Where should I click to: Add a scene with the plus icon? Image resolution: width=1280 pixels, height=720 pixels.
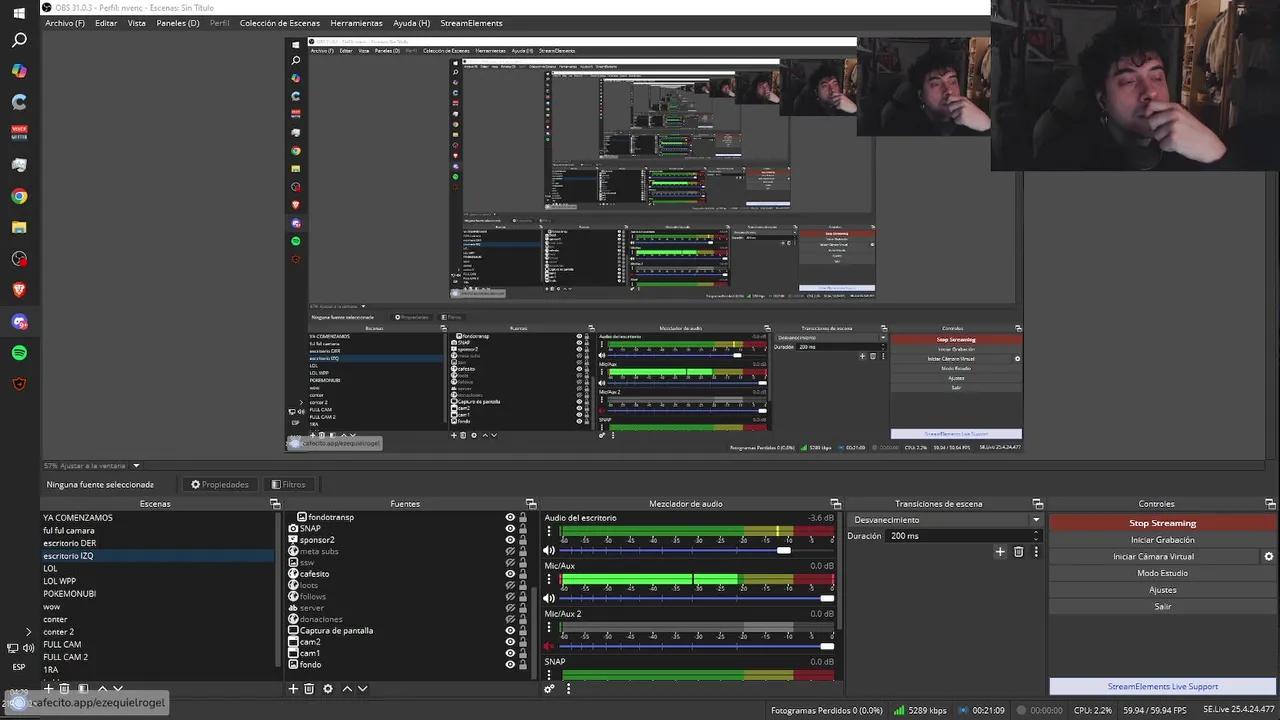tap(48, 688)
